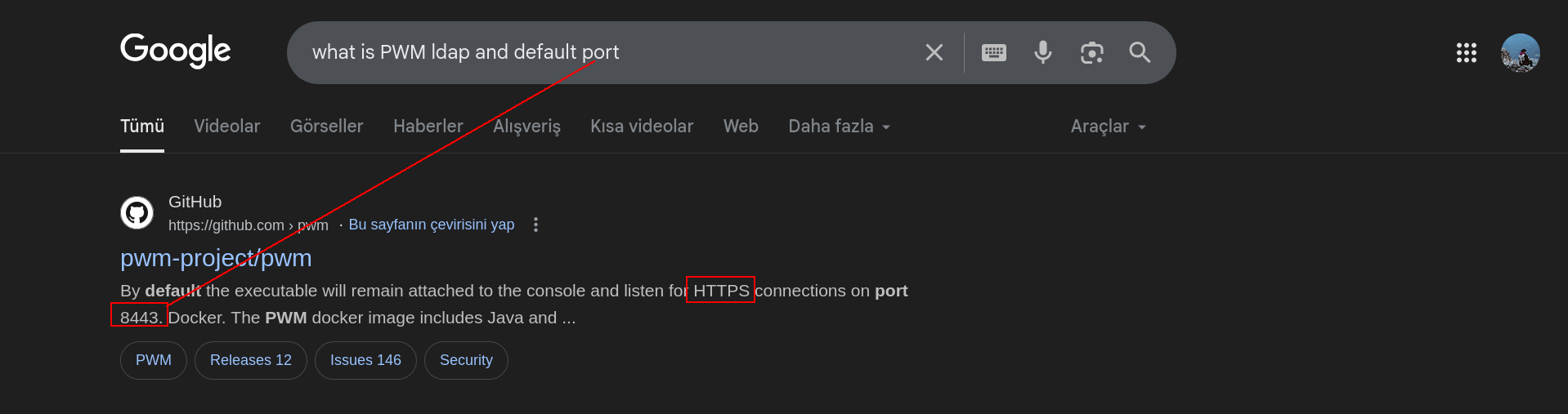This screenshot has width=1568, height=414.
Task: Expand the Araçlar tools dropdown
Action: pos(1109,127)
